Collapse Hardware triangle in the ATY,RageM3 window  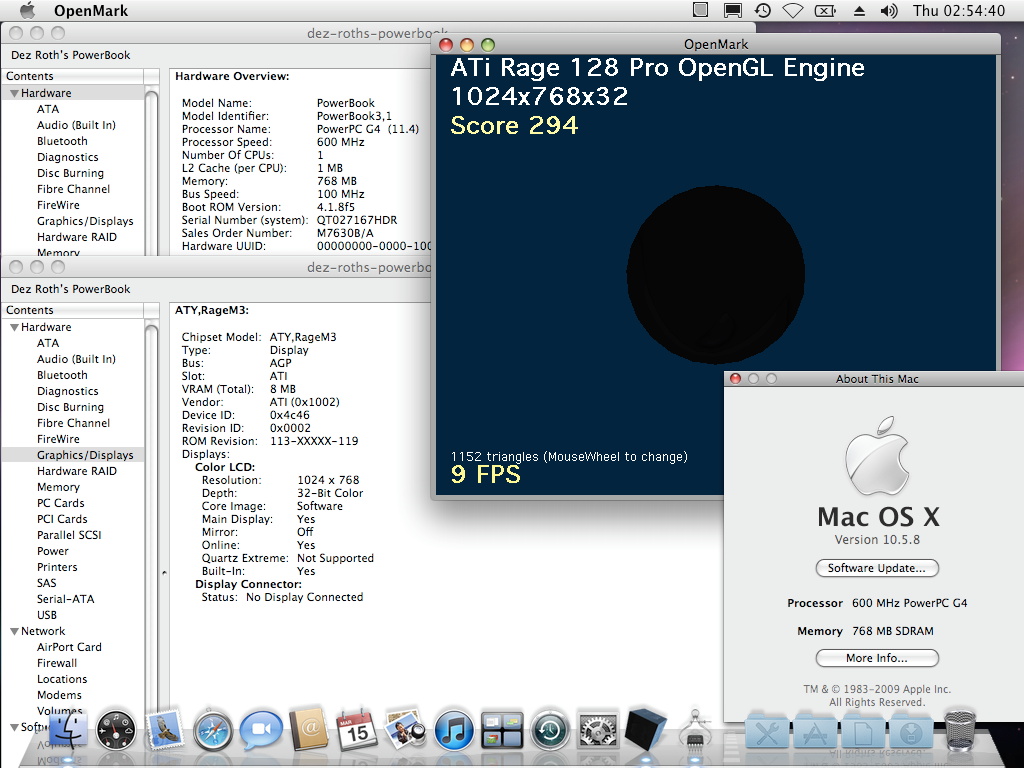click(x=15, y=327)
